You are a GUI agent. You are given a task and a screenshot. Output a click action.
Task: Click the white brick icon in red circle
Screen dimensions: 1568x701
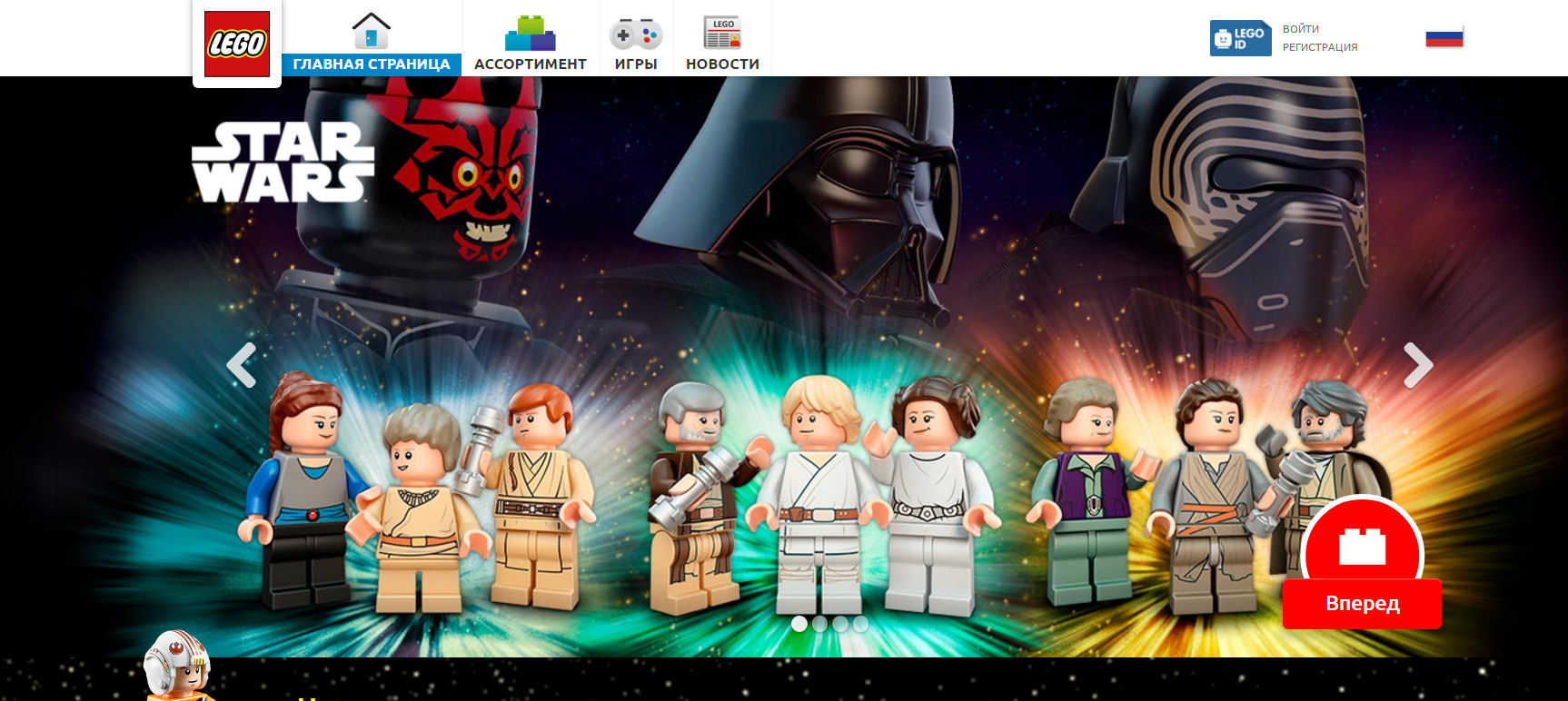coord(1362,546)
